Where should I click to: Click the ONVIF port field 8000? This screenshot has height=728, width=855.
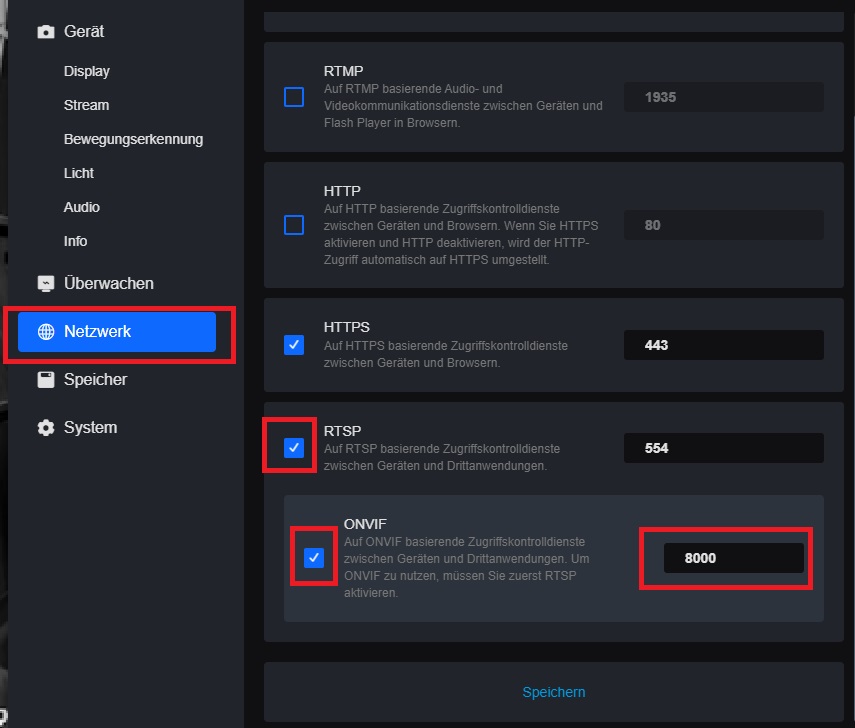[734, 558]
